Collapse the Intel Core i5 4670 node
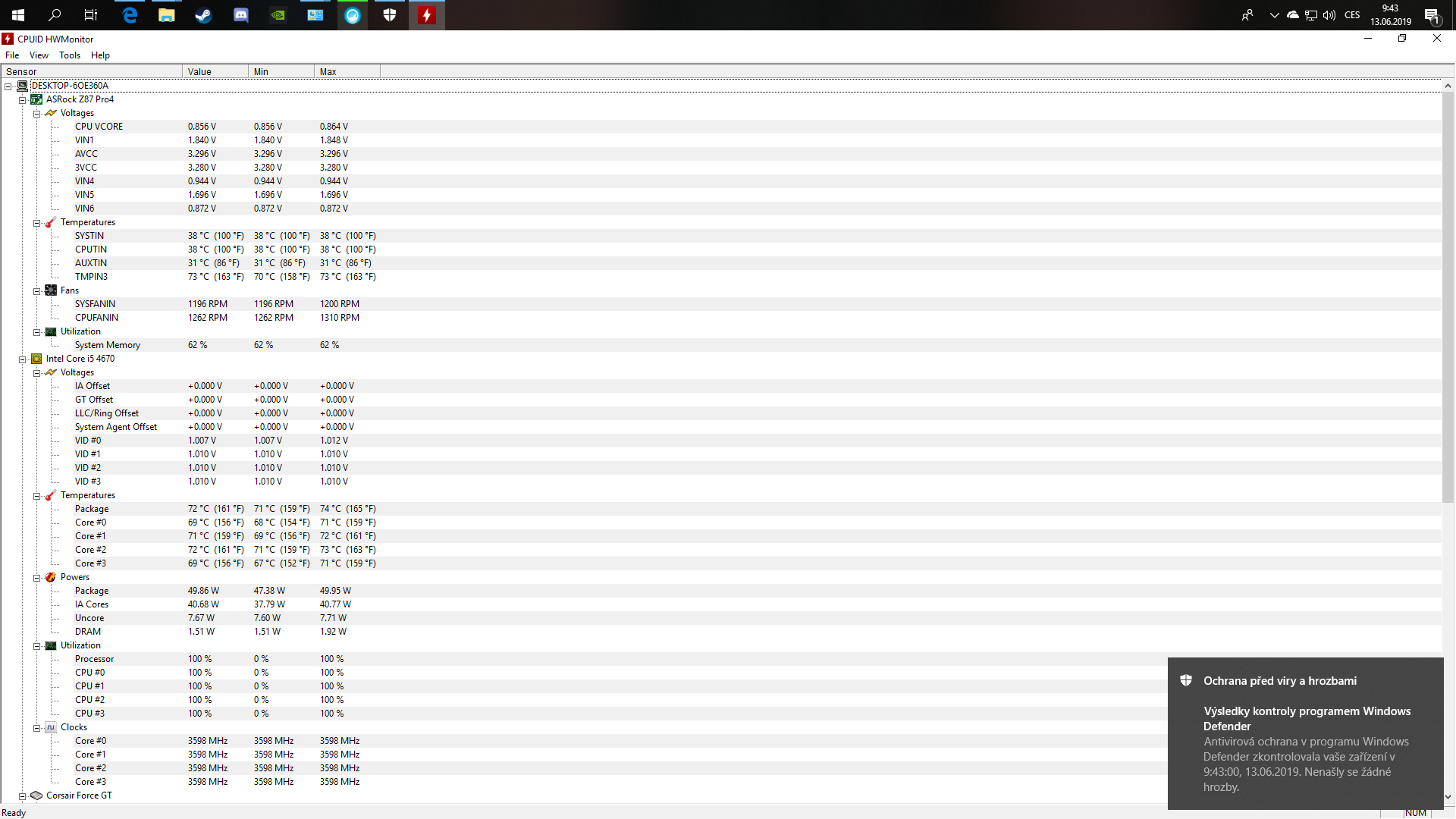Screen dimensions: 1456x819 click(x=23, y=359)
